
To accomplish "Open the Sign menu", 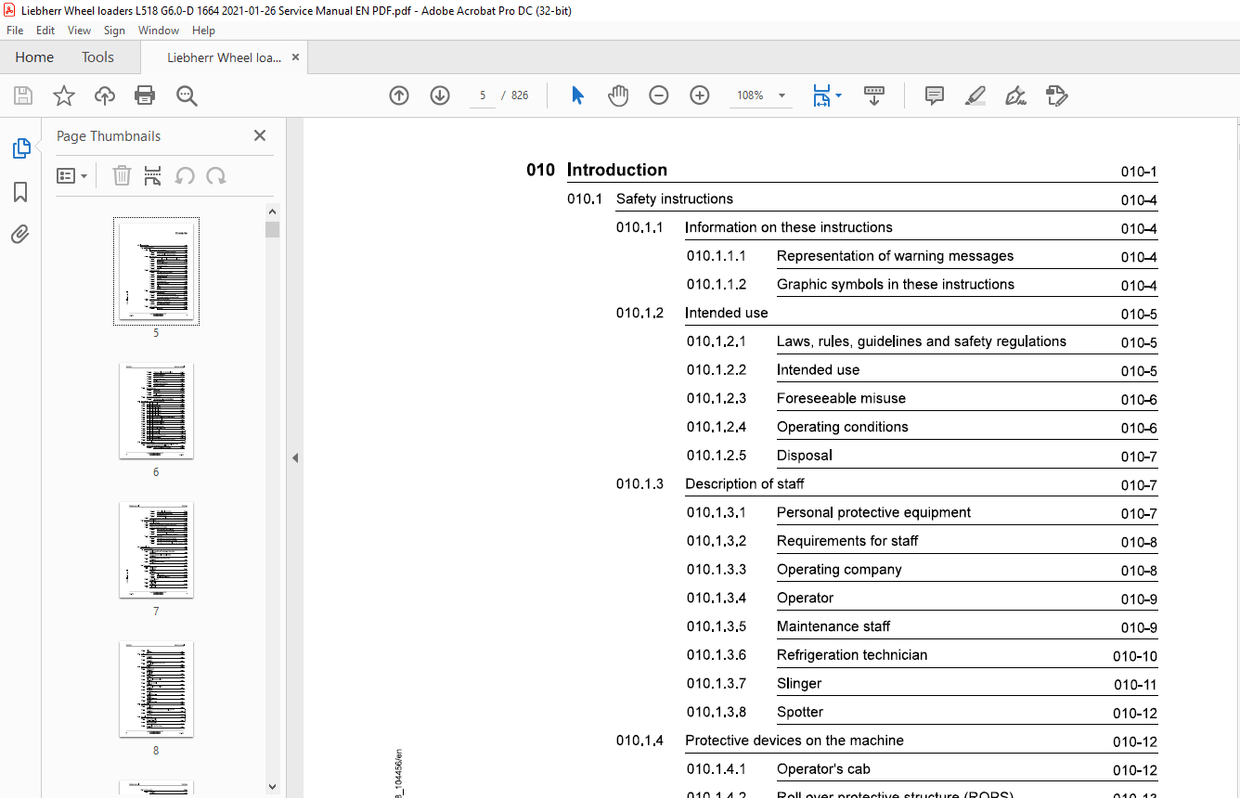I will pos(114,30).
